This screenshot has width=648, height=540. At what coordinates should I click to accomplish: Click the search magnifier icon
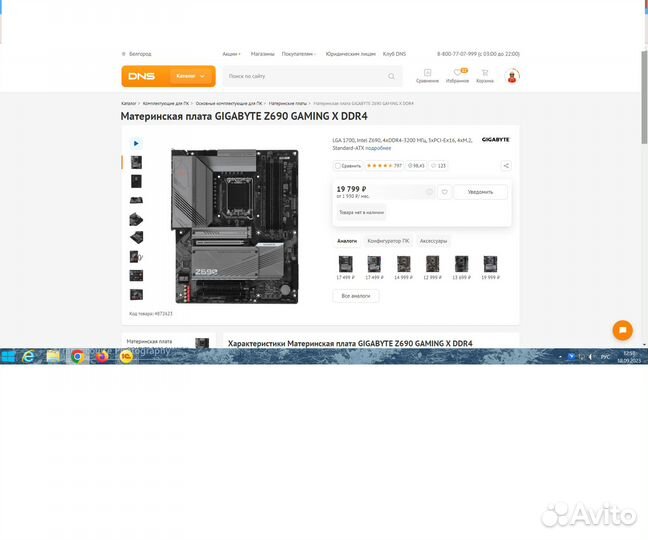click(x=391, y=76)
